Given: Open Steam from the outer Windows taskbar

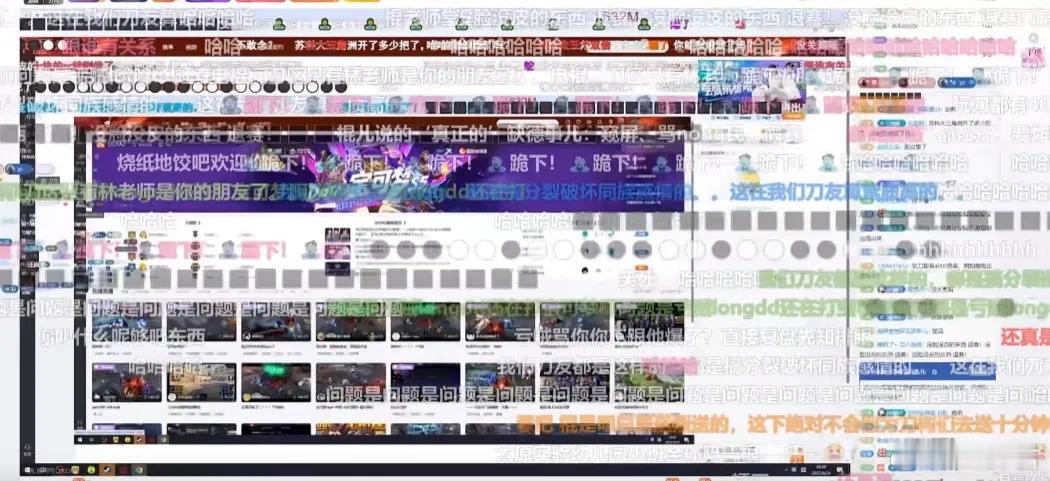Looking at the screenshot, I should click(107, 469).
